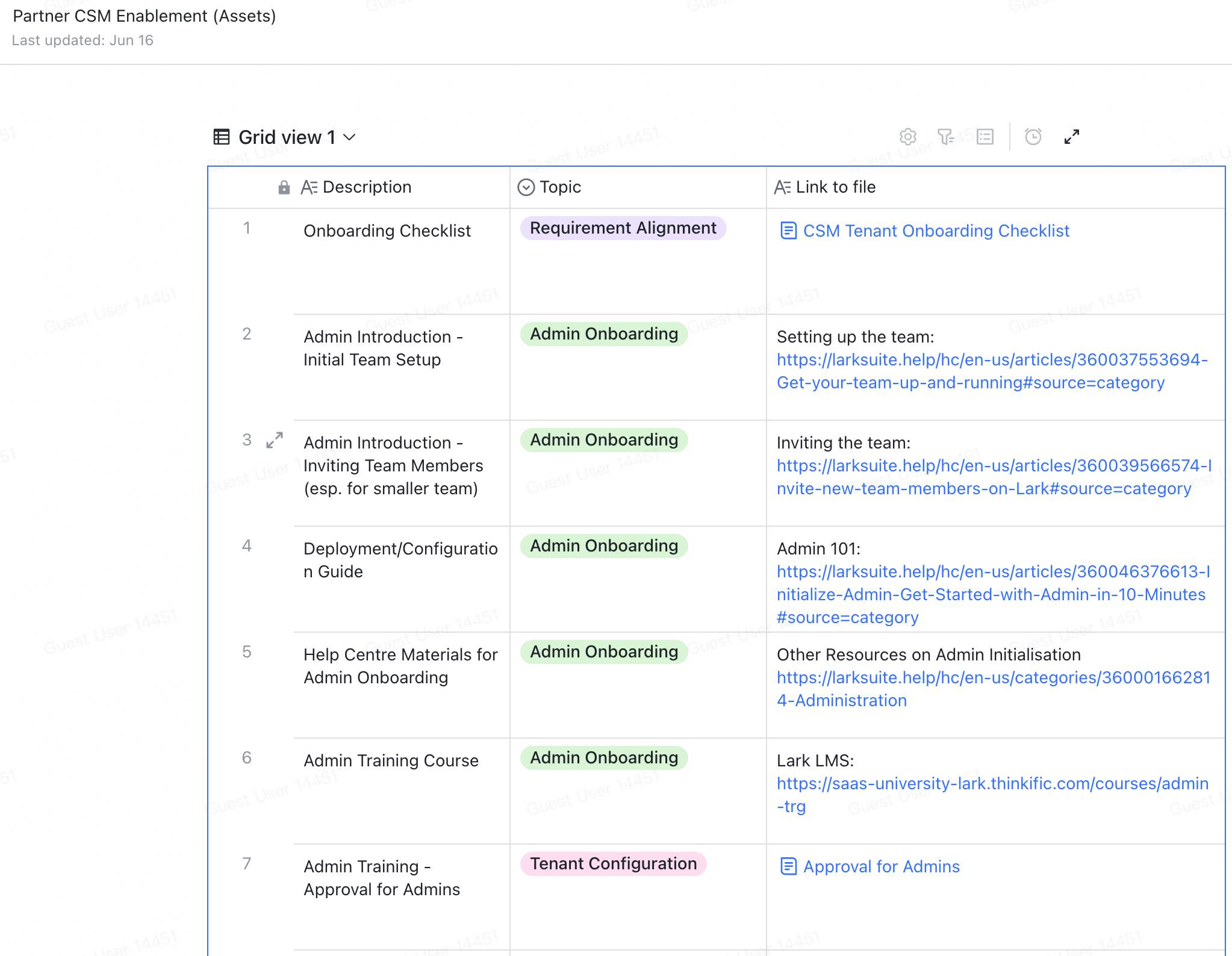Click the grid view table icon

(x=222, y=137)
